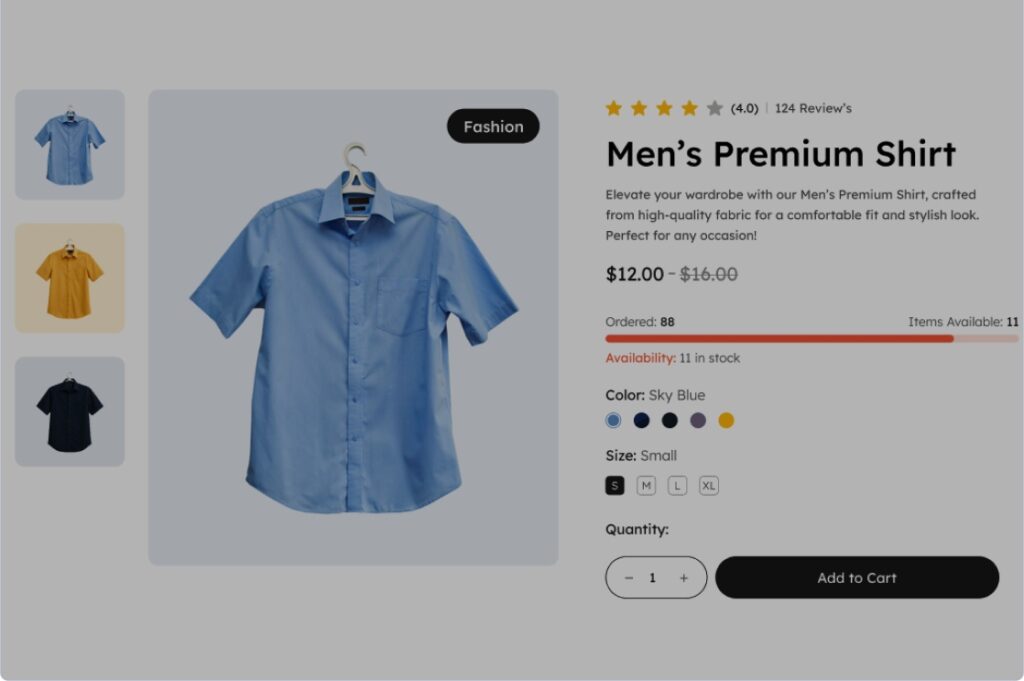Click the fifth gray rating star
The height and width of the screenshot is (681, 1024).
click(714, 108)
